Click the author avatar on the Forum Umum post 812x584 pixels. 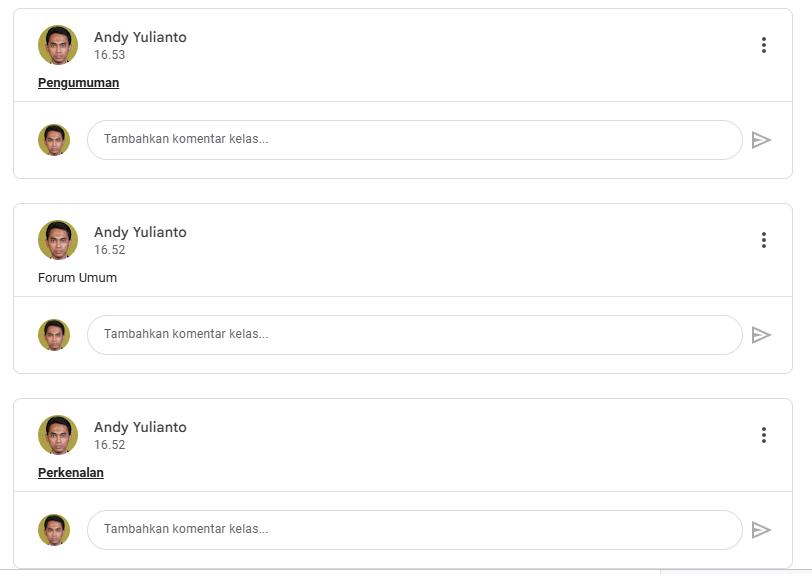pyautogui.click(x=58, y=240)
